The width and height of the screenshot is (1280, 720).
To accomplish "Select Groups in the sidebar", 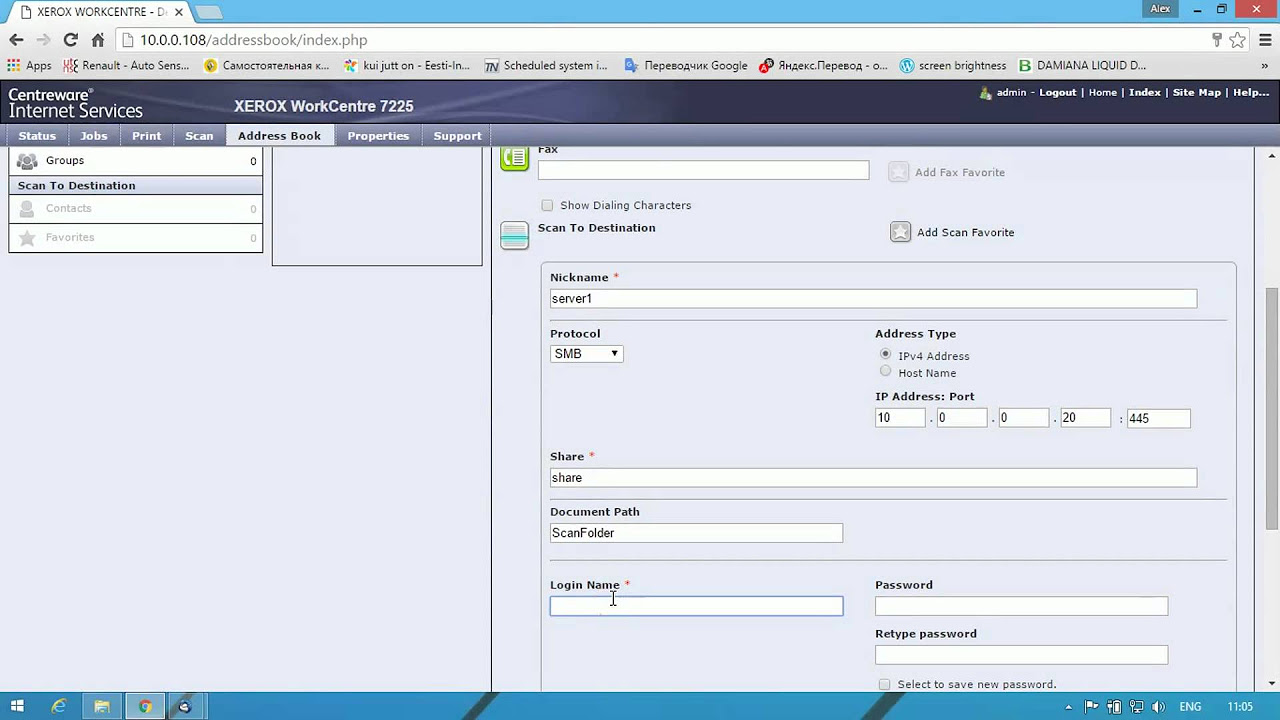I will [x=136, y=160].
